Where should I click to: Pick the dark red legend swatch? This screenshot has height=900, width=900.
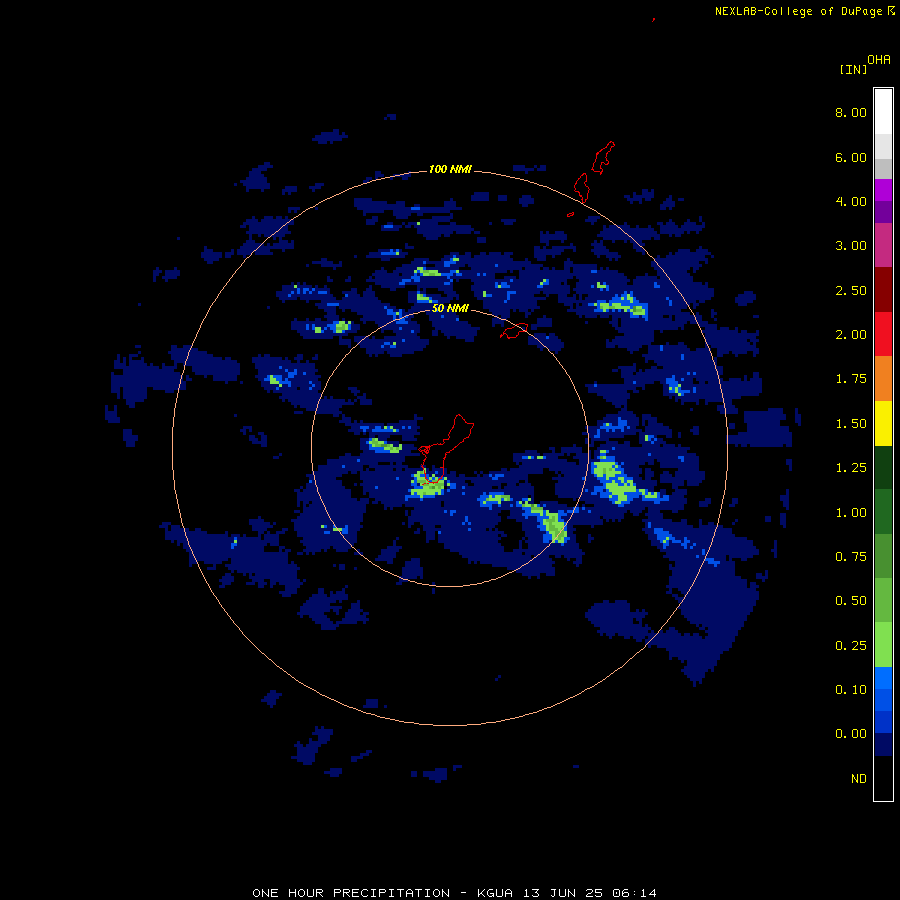click(x=883, y=290)
